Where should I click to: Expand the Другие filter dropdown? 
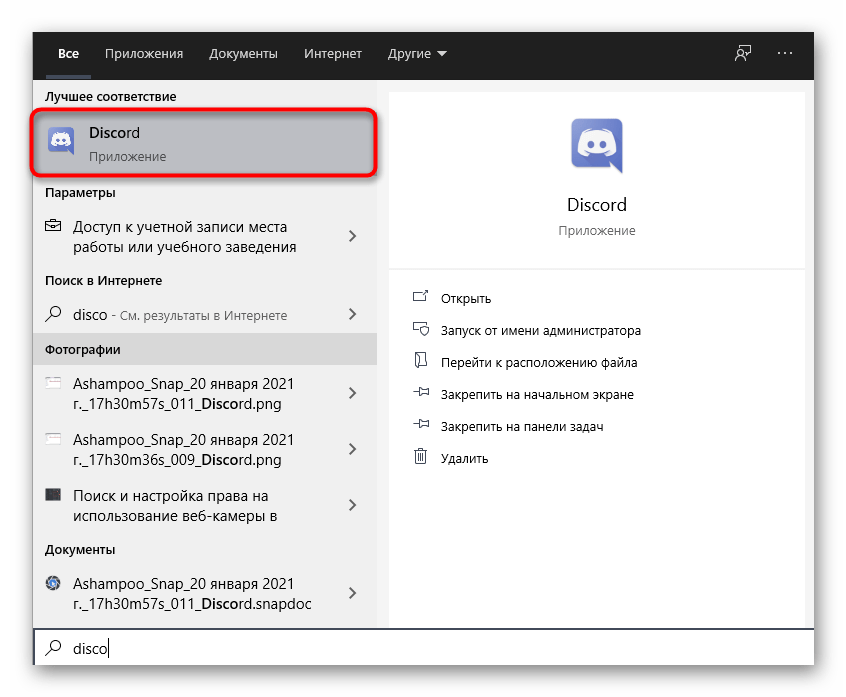(x=417, y=54)
